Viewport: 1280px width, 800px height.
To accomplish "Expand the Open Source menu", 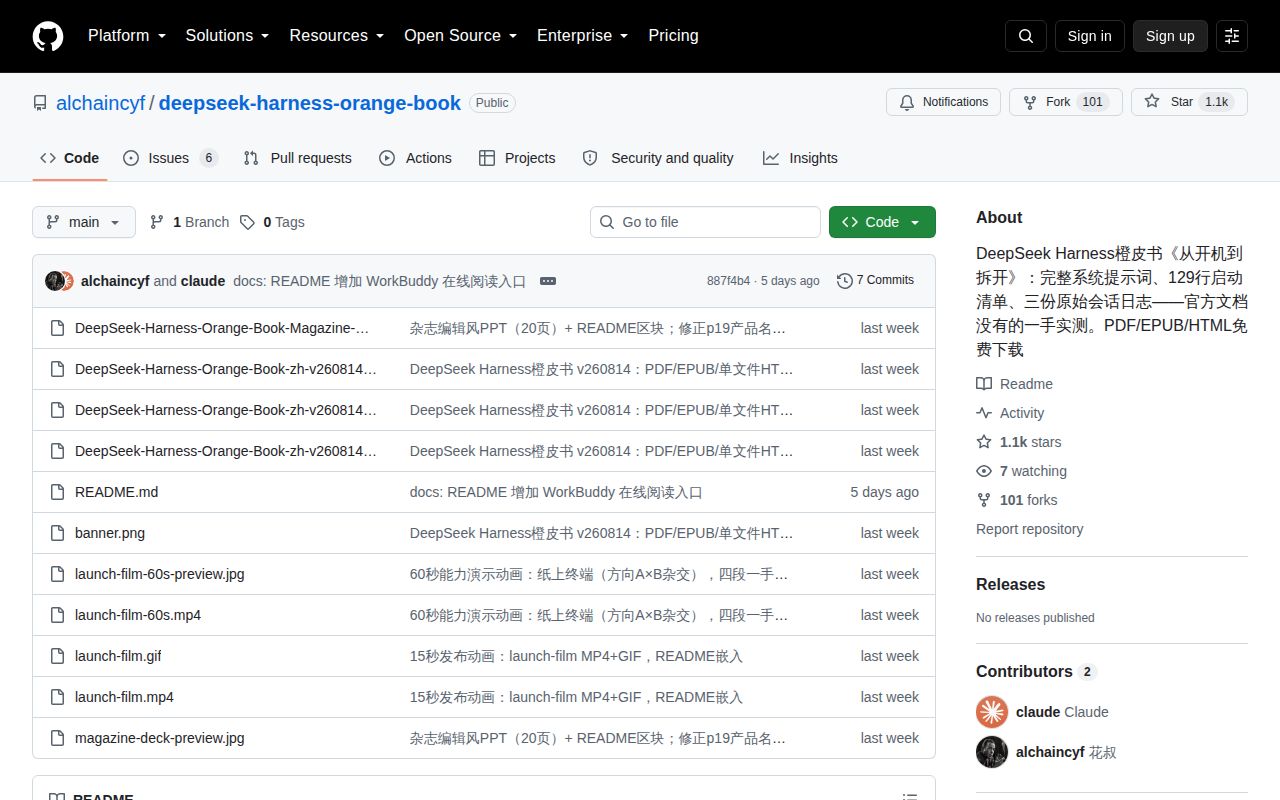I will [x=460, y=36].
